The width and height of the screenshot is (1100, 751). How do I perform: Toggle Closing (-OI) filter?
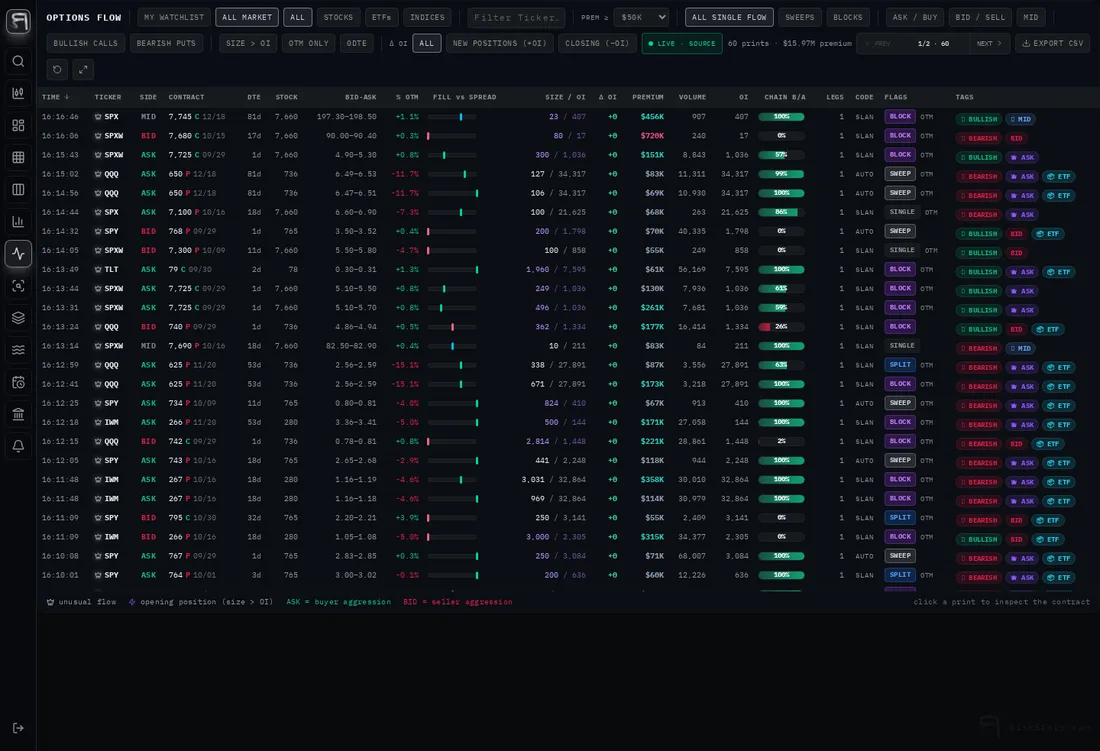coord(597,43)
